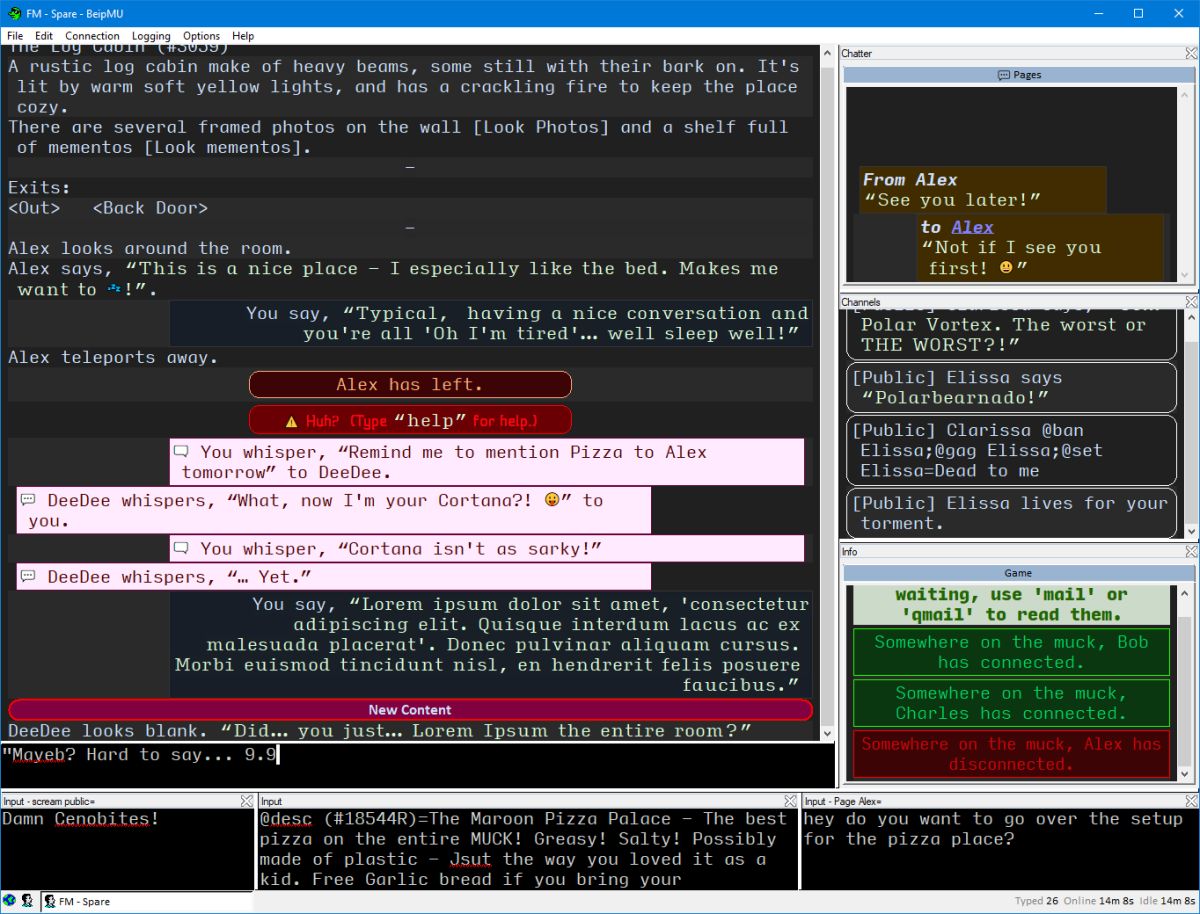Click the Pages tab speech icon
The width and height of the screenshot is (1200, 914).
click(1003, 75)
